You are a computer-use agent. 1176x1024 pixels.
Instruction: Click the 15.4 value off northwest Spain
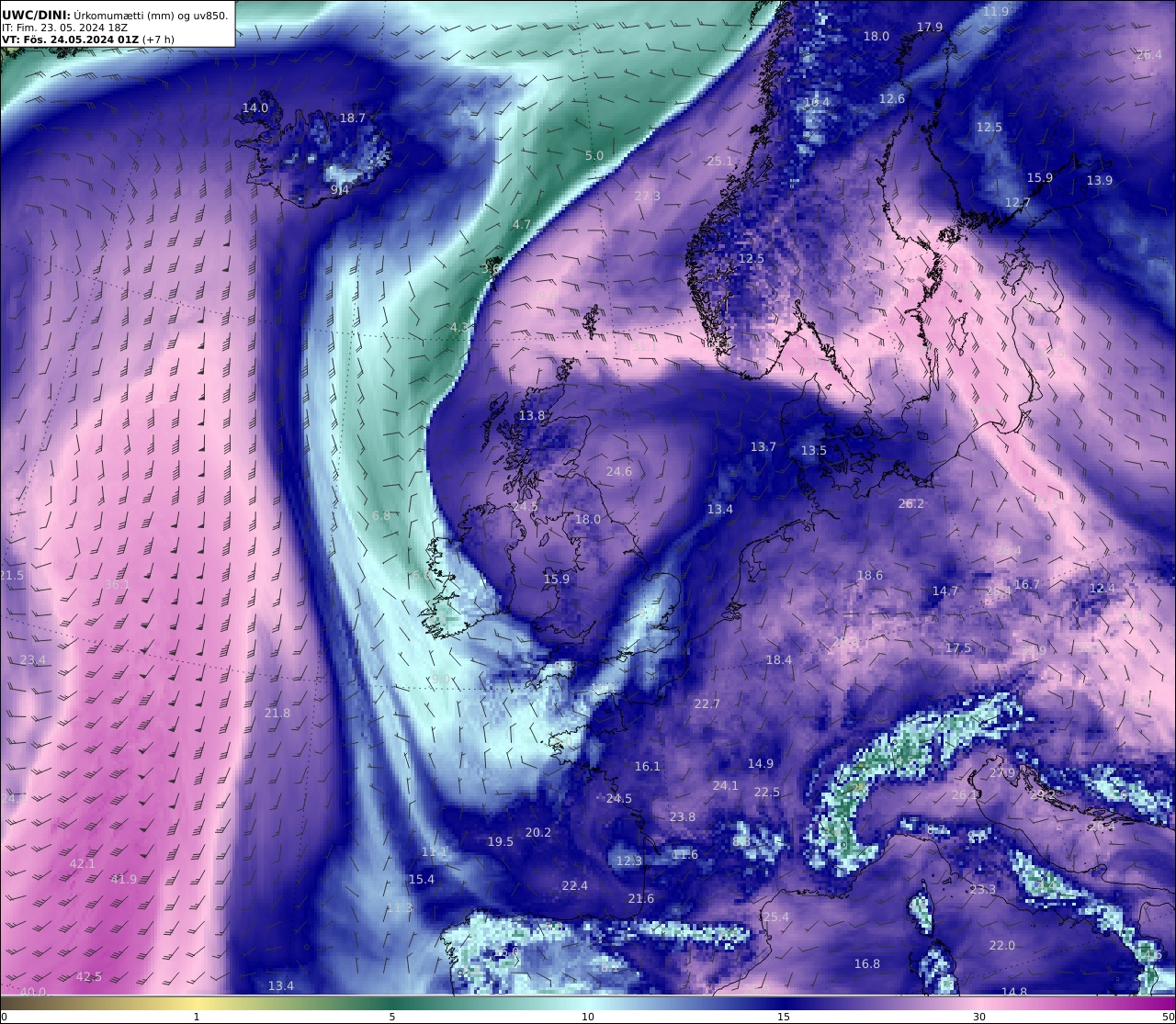422,879
